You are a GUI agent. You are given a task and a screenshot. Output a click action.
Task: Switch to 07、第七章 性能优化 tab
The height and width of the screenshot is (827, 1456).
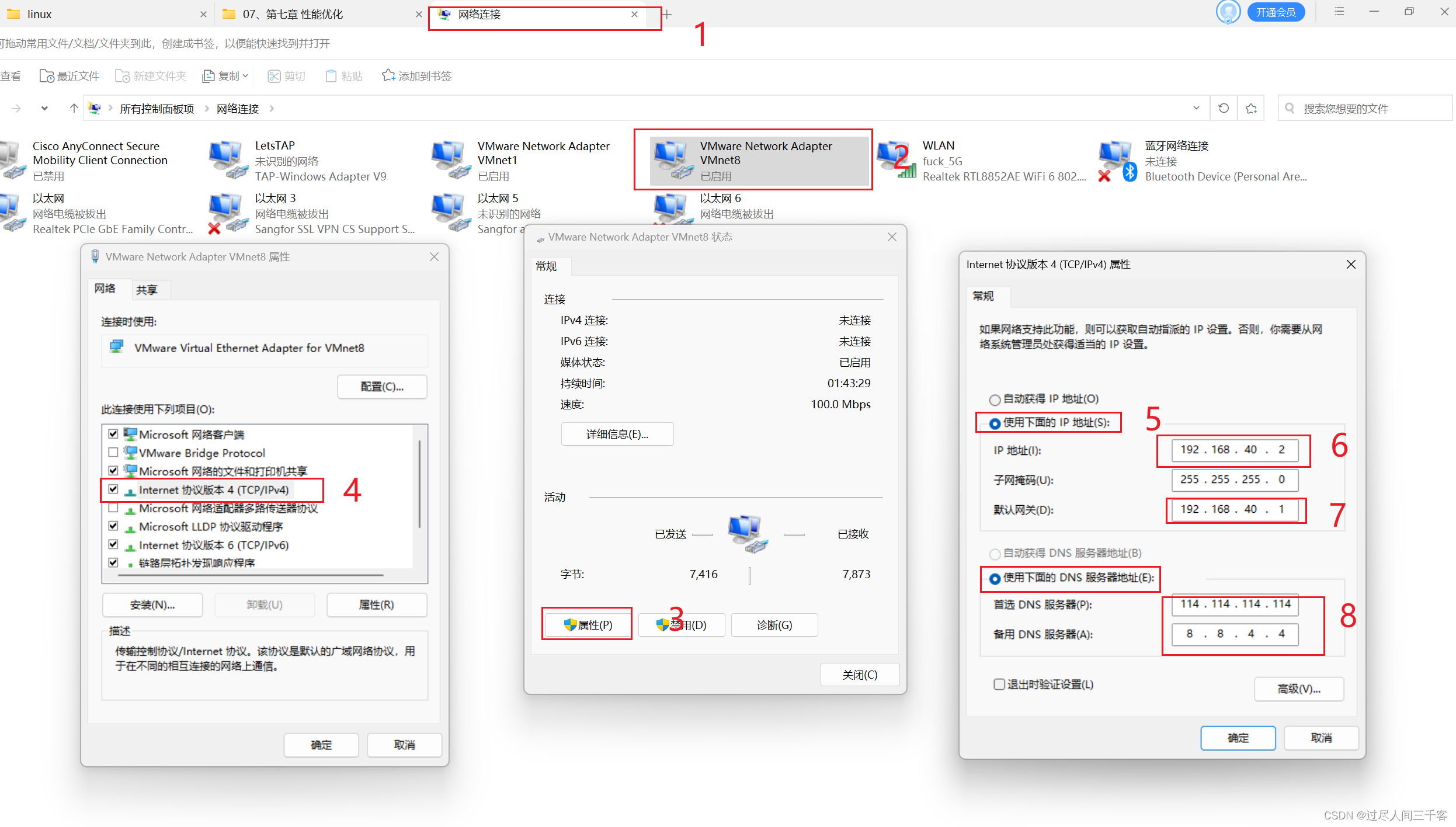(321, 14)
